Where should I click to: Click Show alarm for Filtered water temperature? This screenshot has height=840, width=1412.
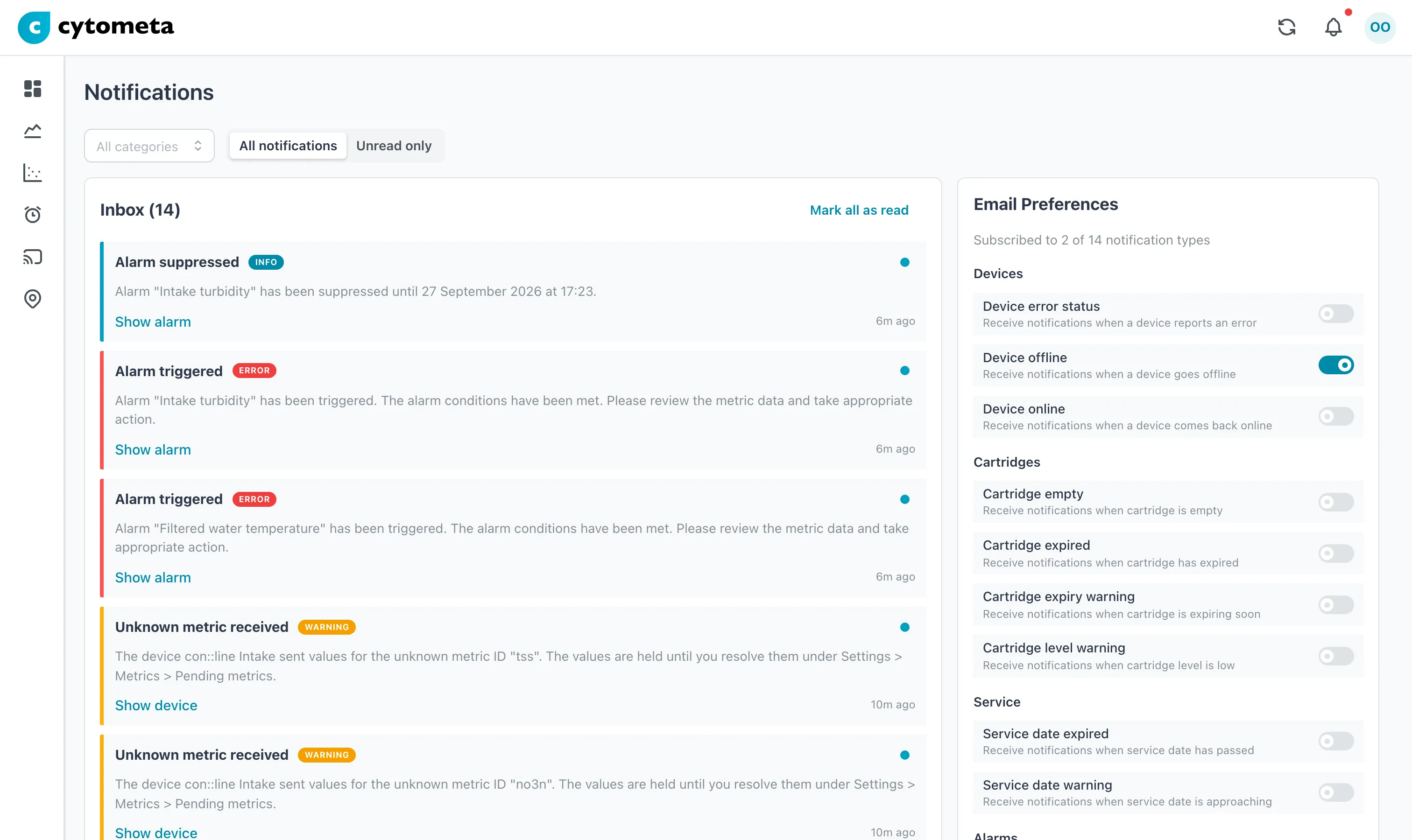point(153,577)
